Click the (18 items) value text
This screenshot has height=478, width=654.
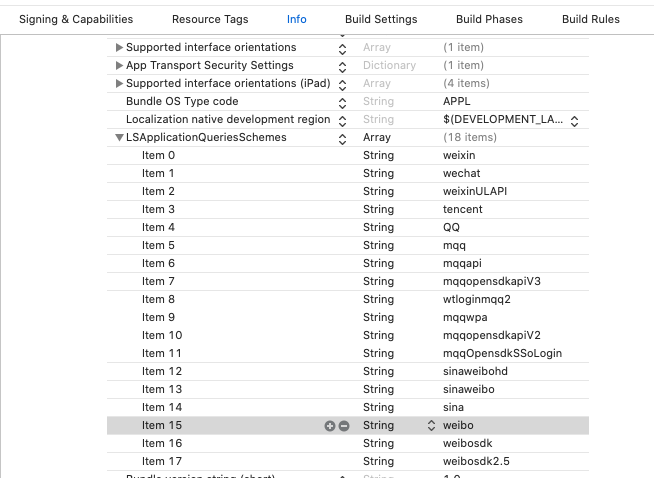(470, 137)
